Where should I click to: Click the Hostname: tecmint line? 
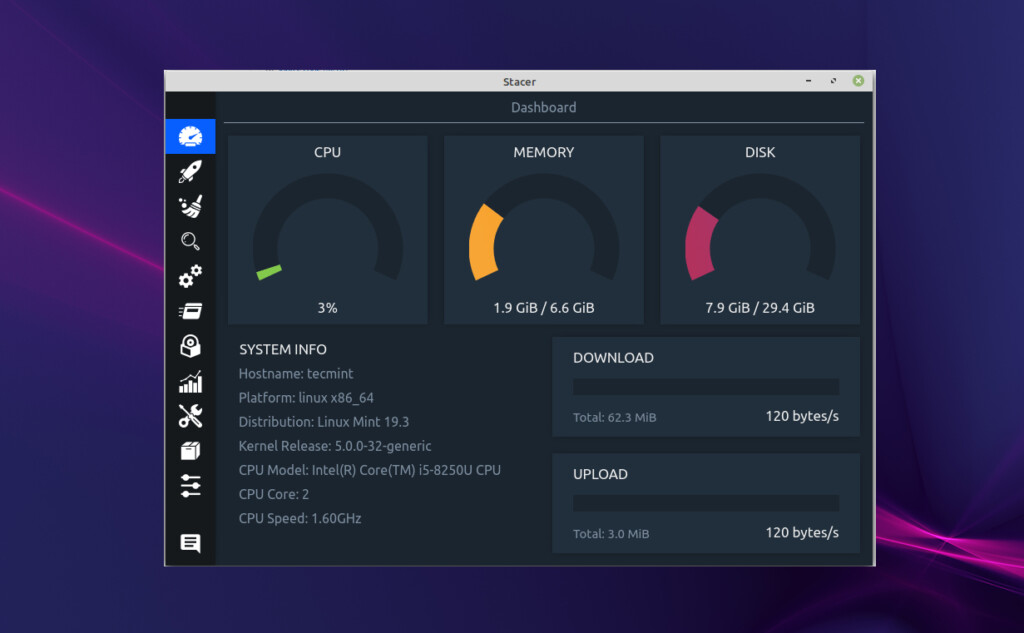click(x=296, y=374)
